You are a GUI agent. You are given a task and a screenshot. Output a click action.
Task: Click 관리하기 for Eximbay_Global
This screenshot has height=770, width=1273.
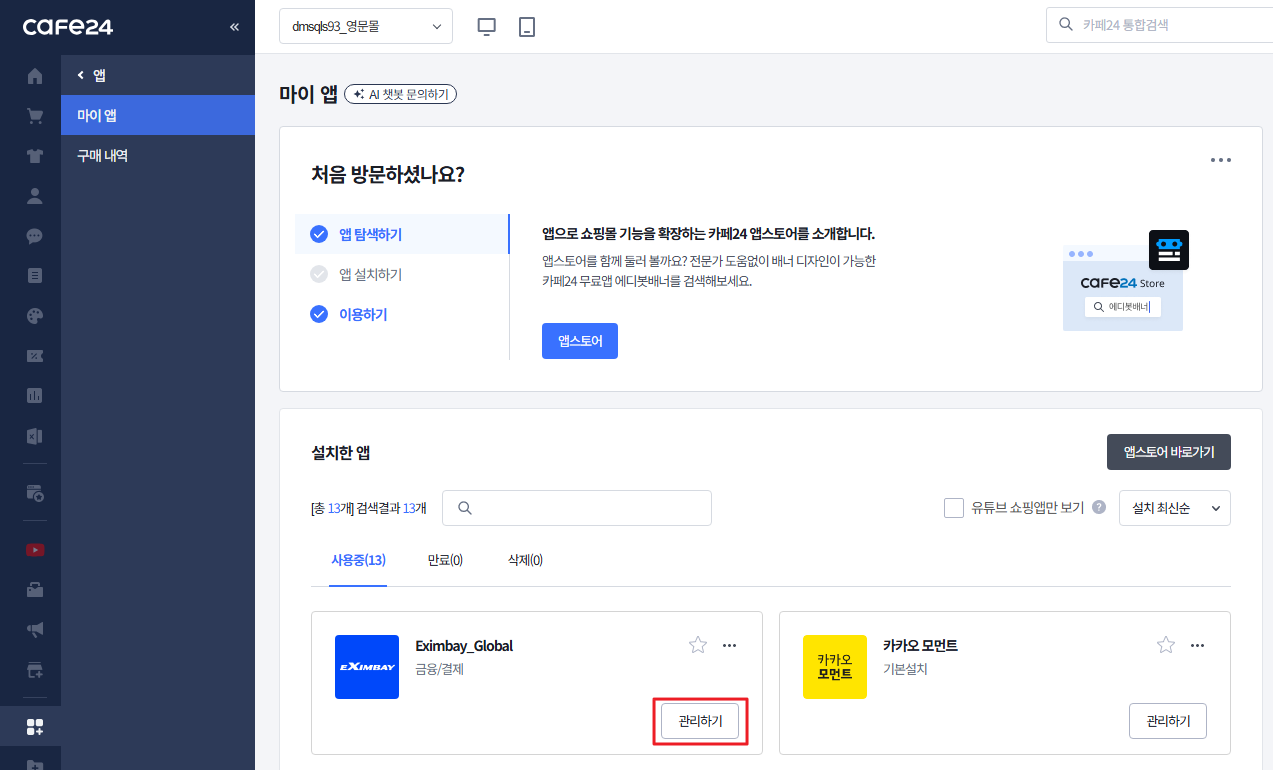pyautogui.click(x=700, y=721)
